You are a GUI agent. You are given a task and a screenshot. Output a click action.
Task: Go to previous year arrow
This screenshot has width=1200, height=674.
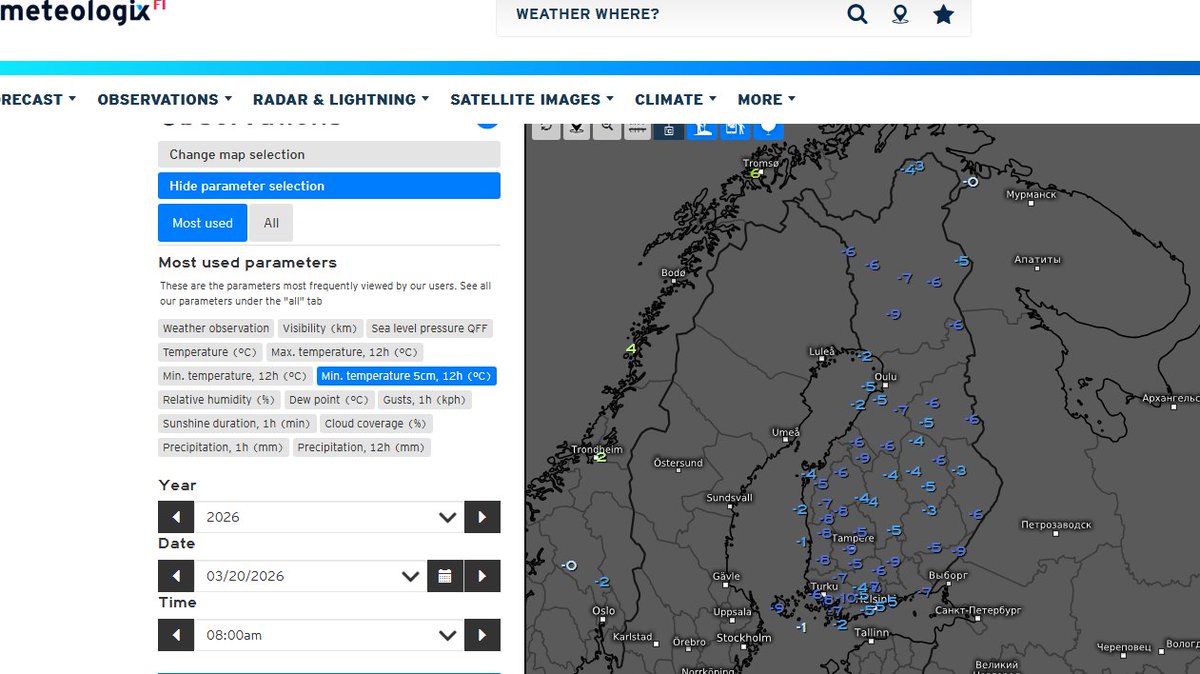[x=176, y=517]
